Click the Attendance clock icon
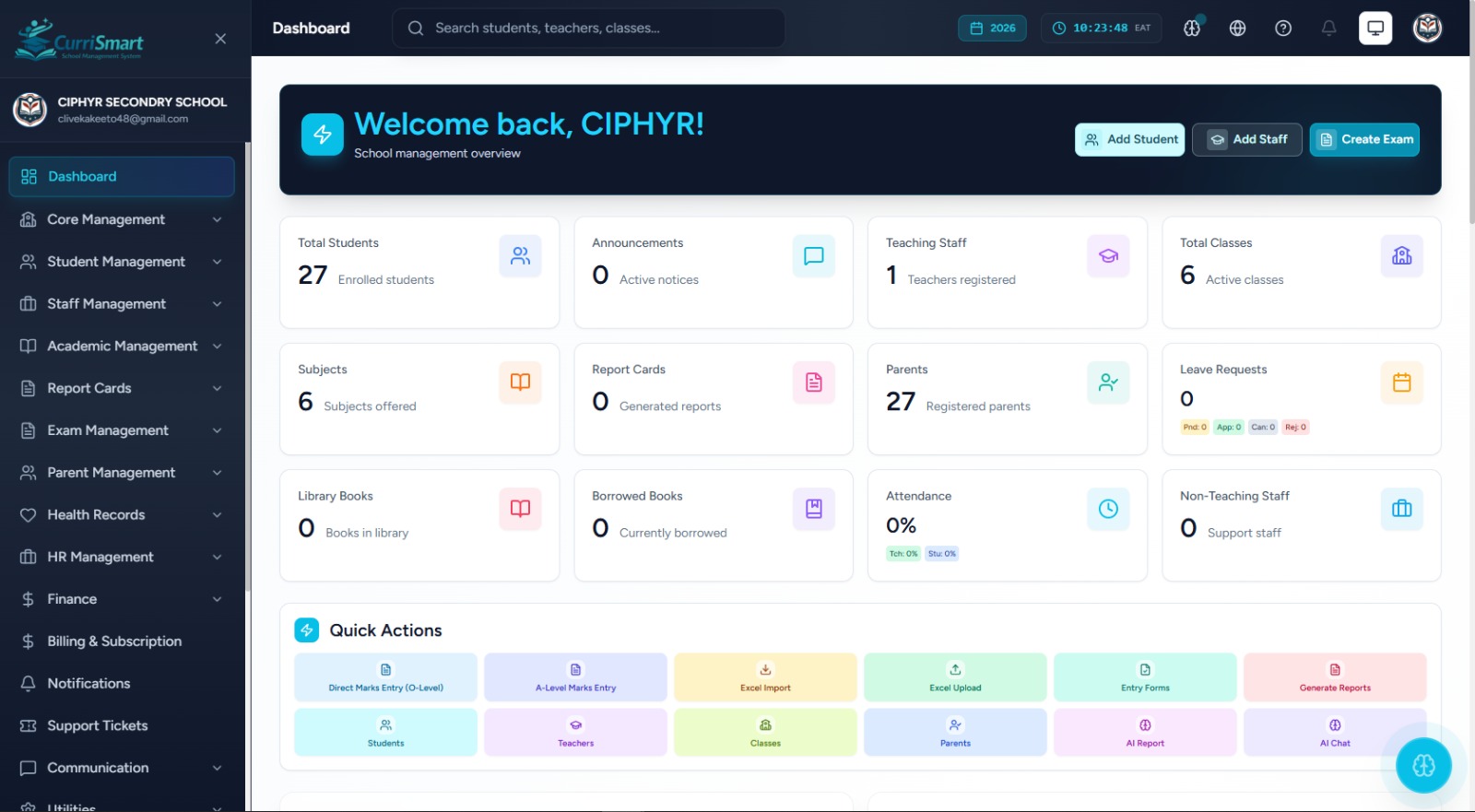1475x812 pixels. click(x=1107, y=509)
